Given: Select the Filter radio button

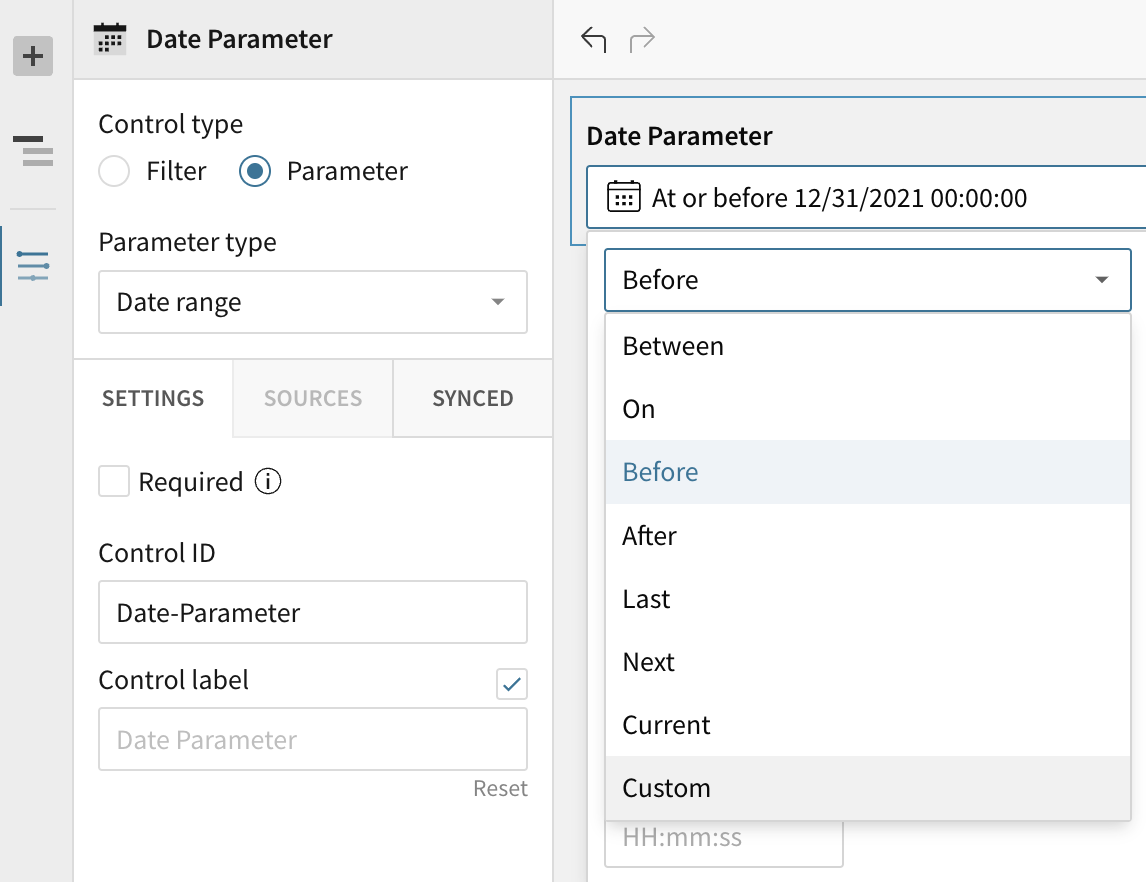Looking at the screenshot, I should point(114,171).
